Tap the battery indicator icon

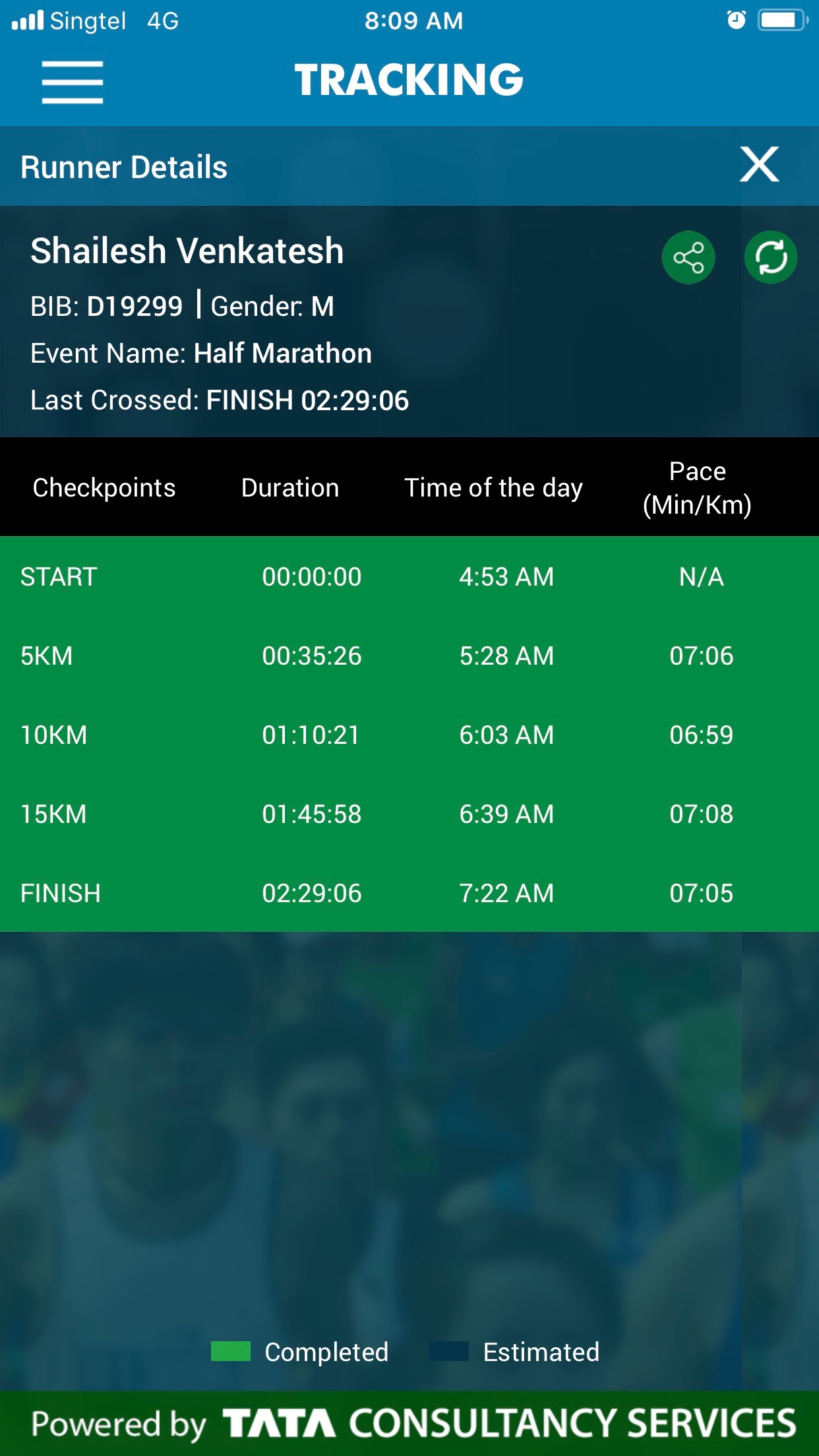783,20
